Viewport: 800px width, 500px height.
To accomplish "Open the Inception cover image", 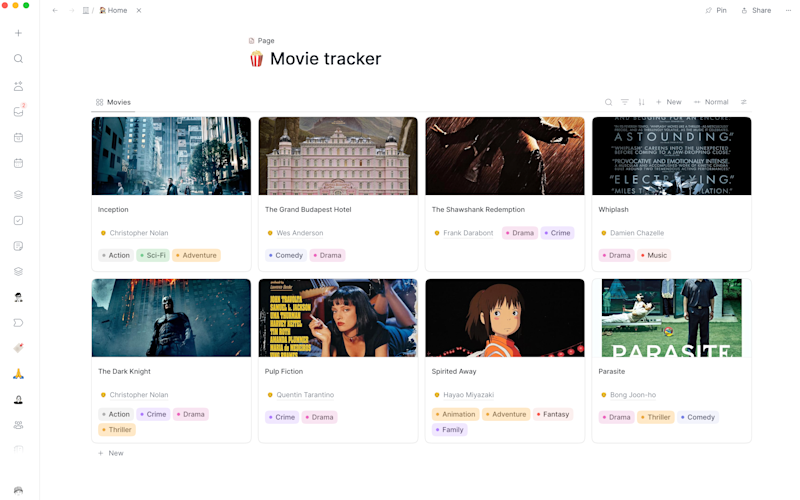I will [x=171, y=156].
